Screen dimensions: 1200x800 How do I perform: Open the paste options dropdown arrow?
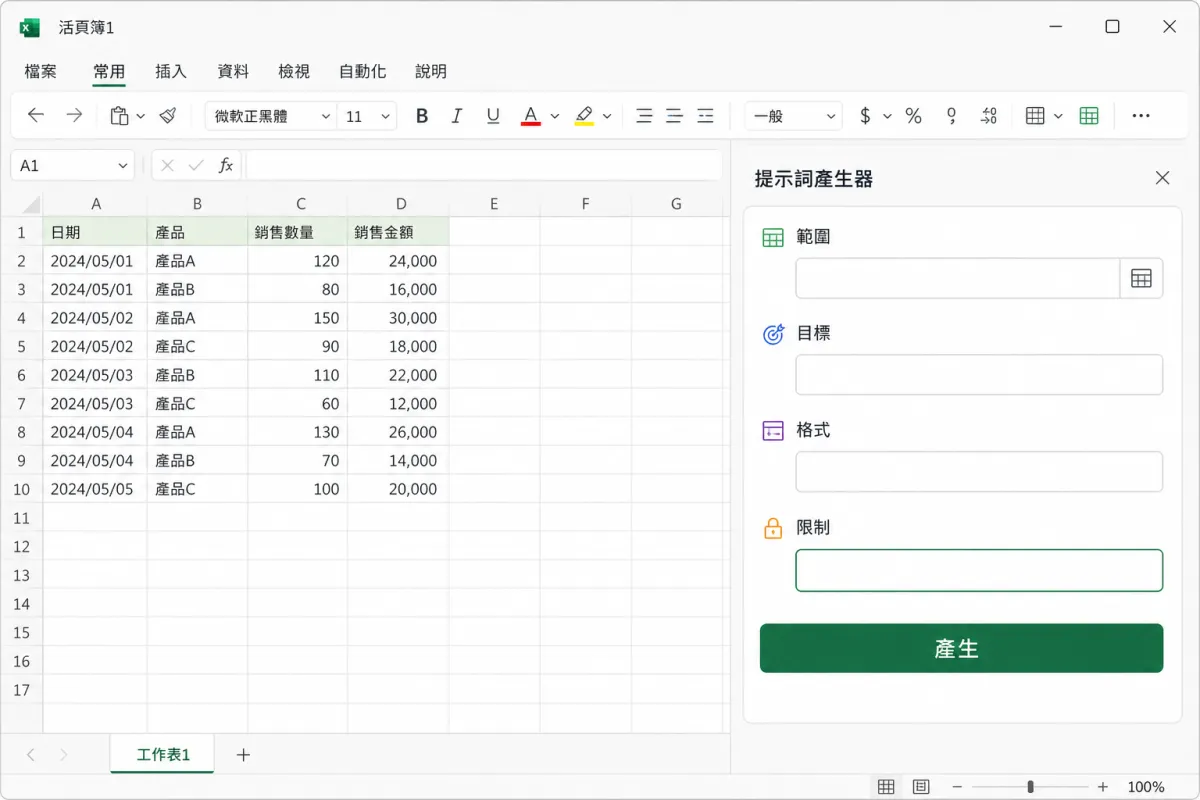[x=141, y=116]
